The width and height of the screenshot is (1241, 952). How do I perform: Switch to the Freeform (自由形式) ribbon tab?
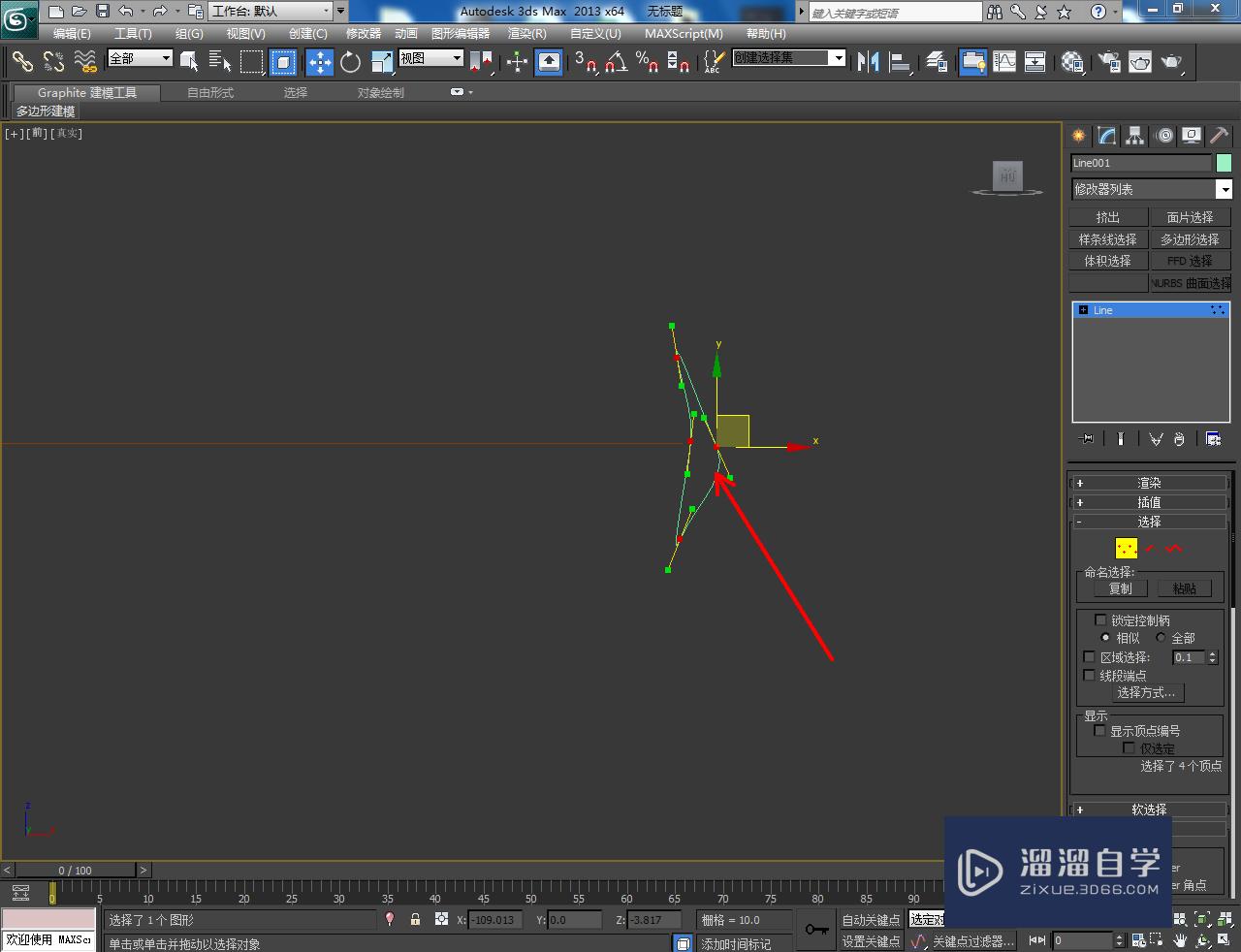[x=210, y=92]
